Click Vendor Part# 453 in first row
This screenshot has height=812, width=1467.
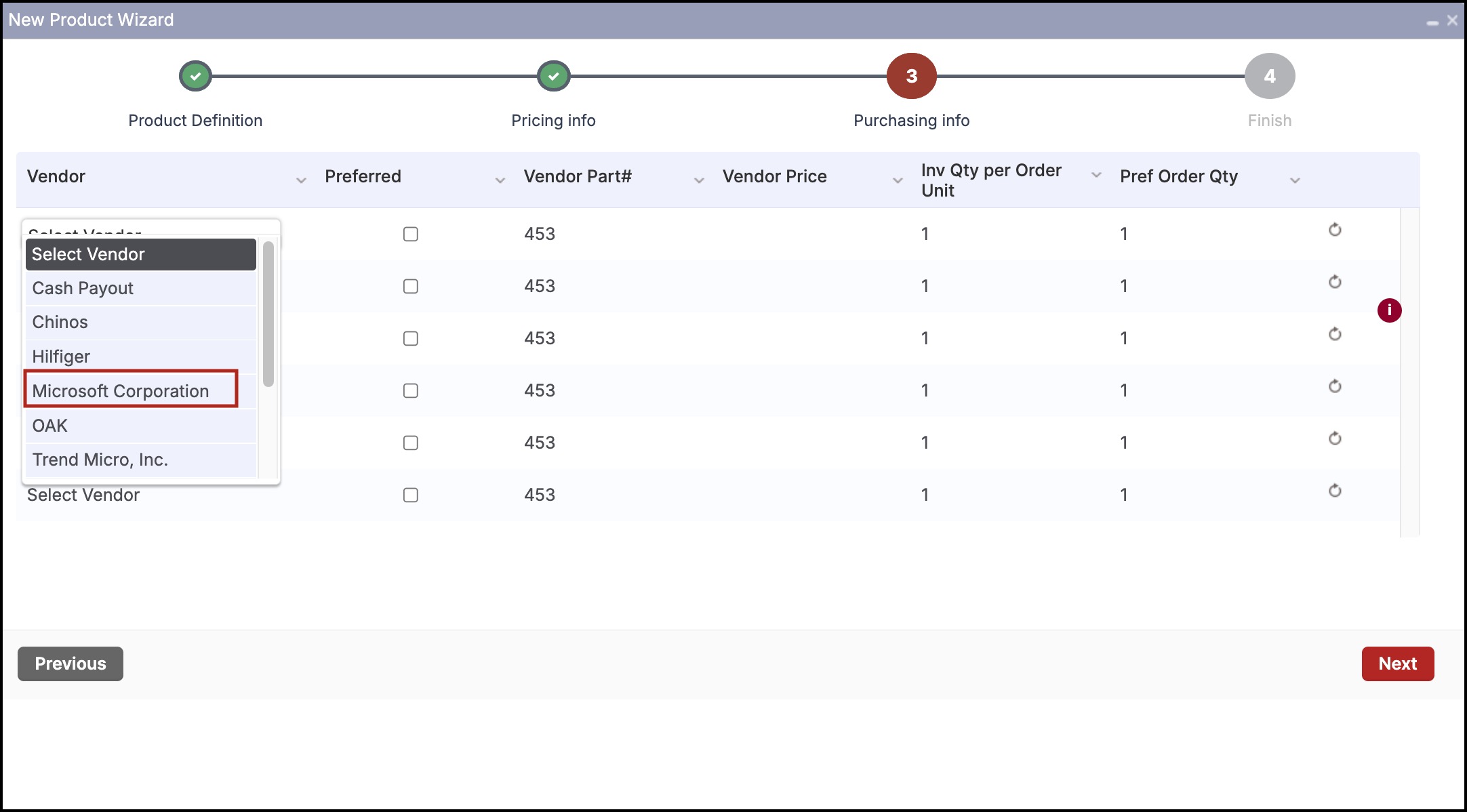click(x=540, y=234)
